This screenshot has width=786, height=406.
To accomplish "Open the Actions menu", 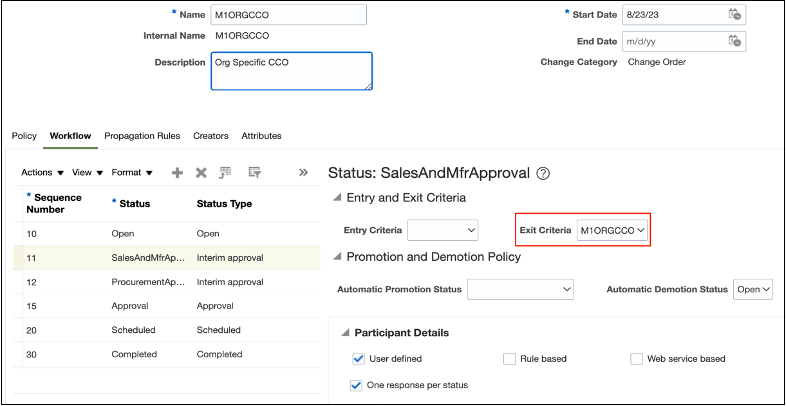I will point(42,172).
